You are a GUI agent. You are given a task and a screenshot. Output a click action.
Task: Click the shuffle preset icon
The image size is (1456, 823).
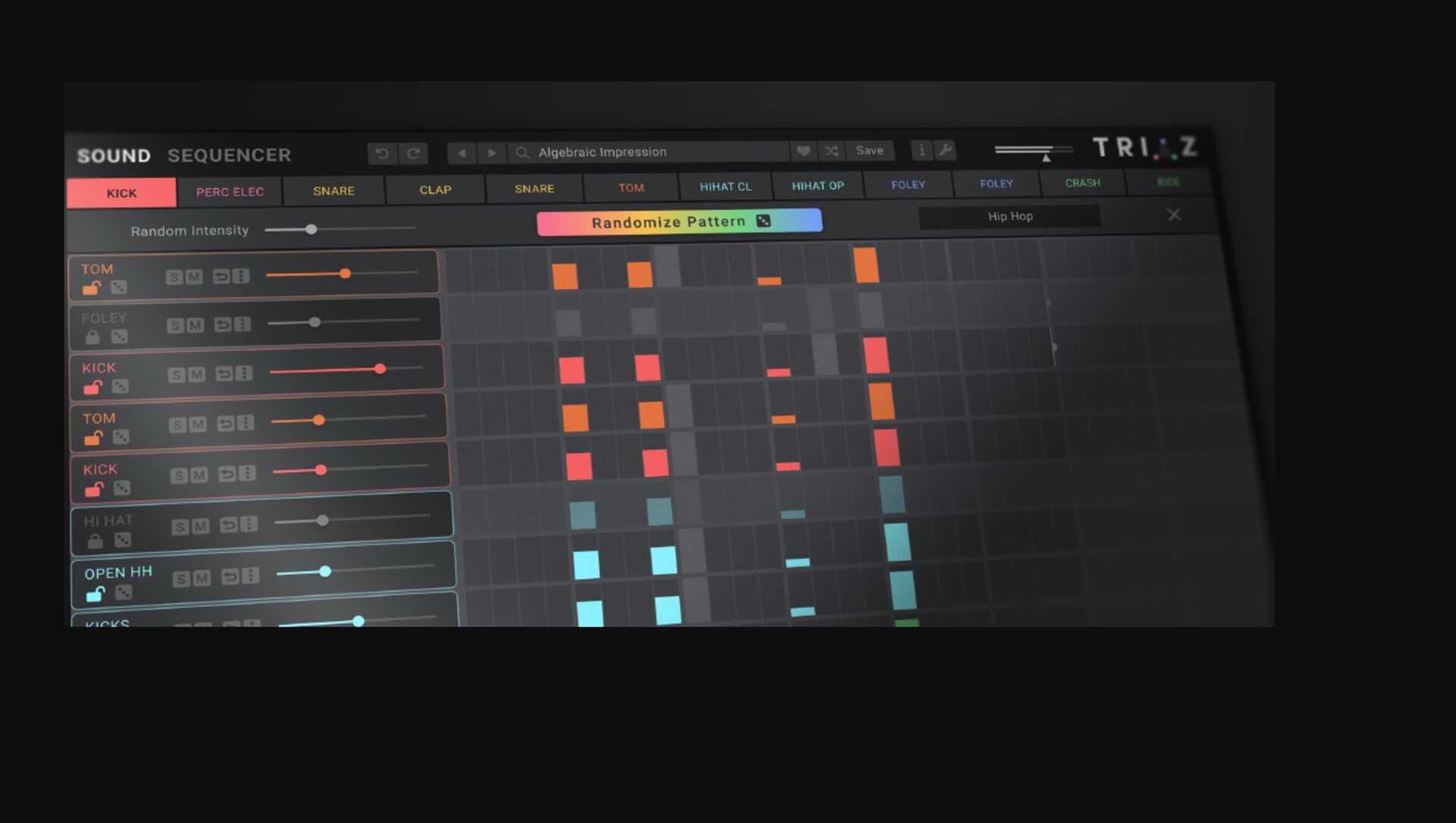point(831,151)
